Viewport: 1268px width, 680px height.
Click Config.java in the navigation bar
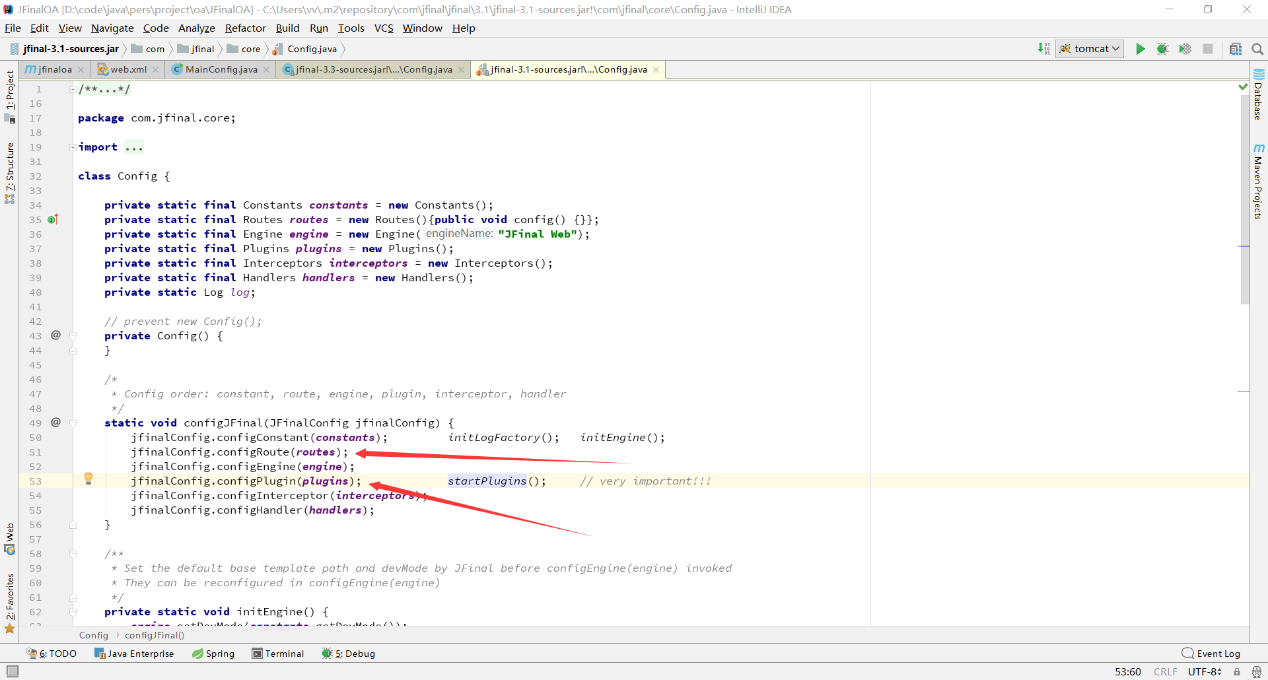(305, 49)
